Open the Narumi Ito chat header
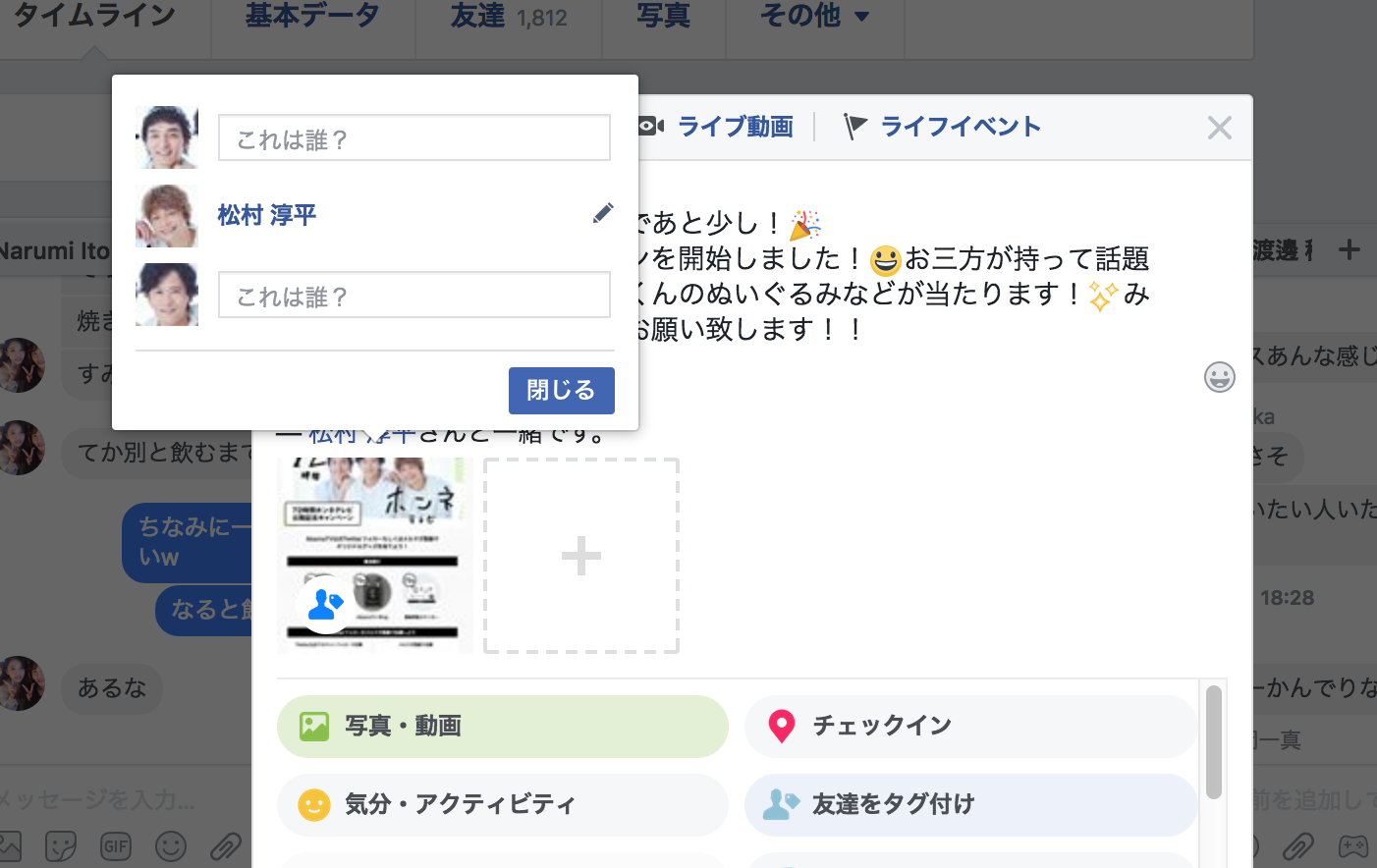1377x868 pixels. pyautogui.click(x=55, y=250)
